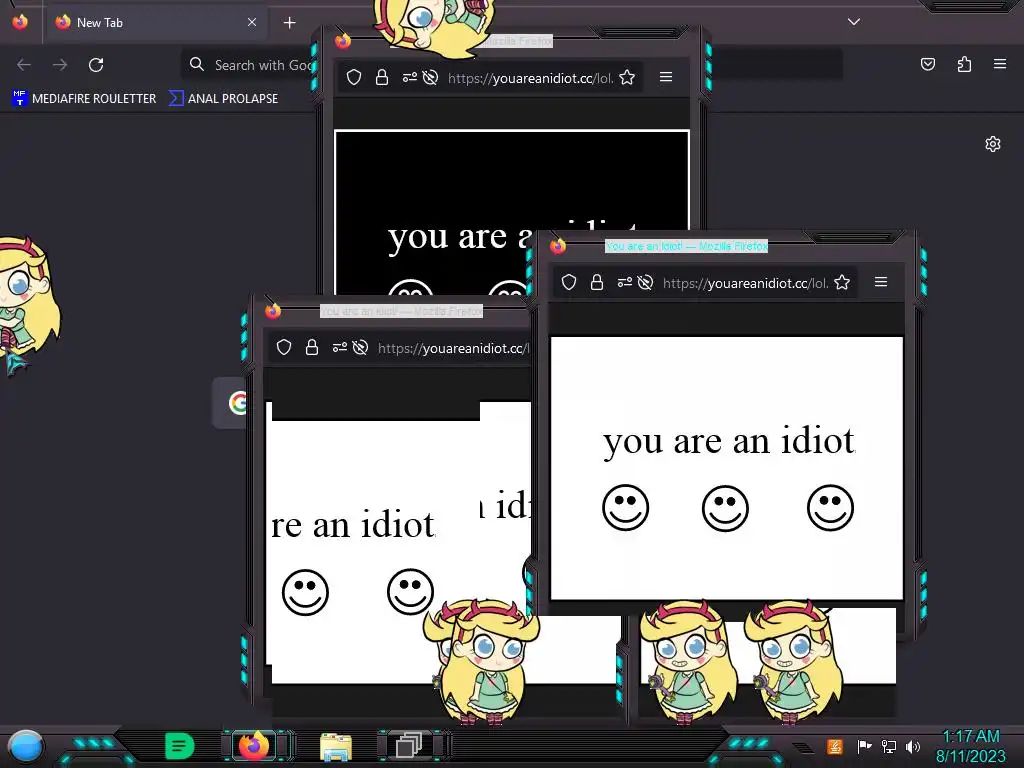The width and height of the screenshot is (1024, 768).
Task: Show tracking protection shield in bottom-left popup
Action: (x=283, y=347)
